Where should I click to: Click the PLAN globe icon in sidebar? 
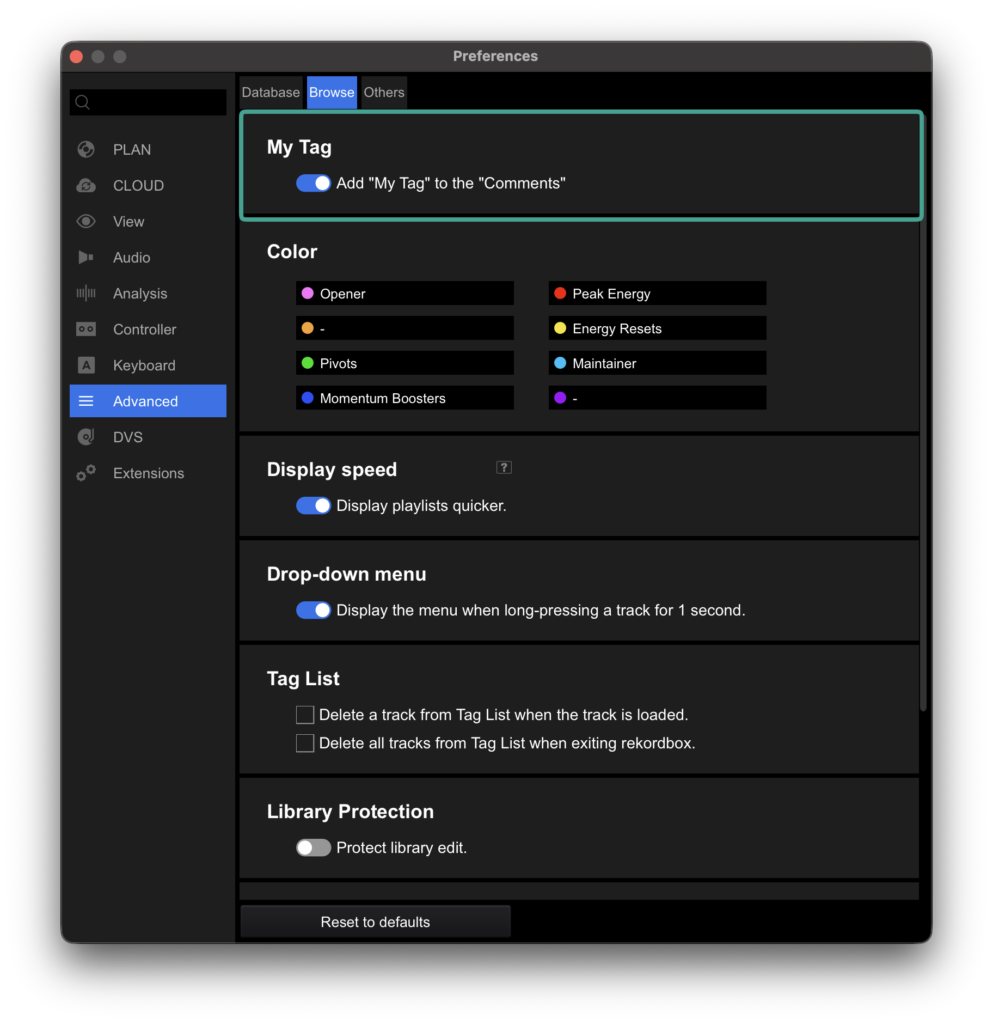tap(86, 150)
